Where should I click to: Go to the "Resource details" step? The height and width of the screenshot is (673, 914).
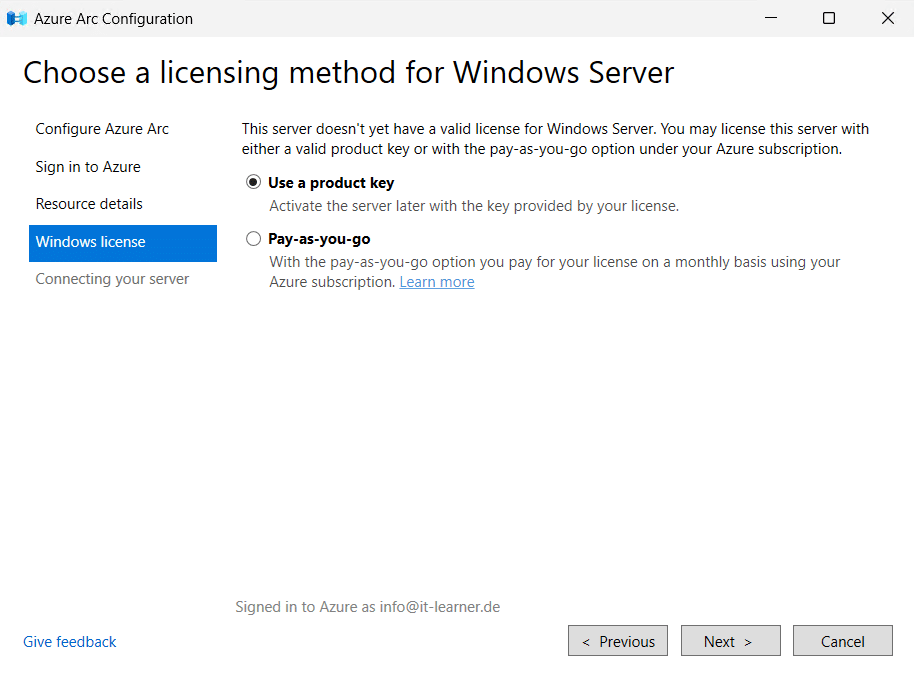pyautogui.click(x=89, y=203)
